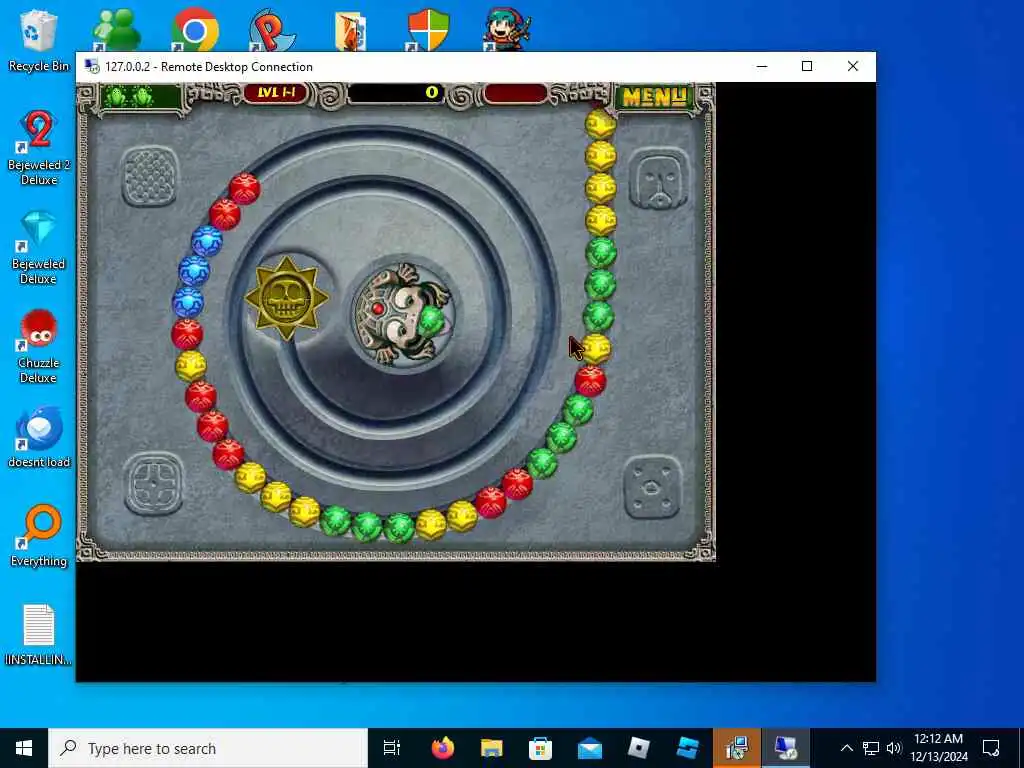Open the red letter P desktop shortcut

(x=272, y=29)
